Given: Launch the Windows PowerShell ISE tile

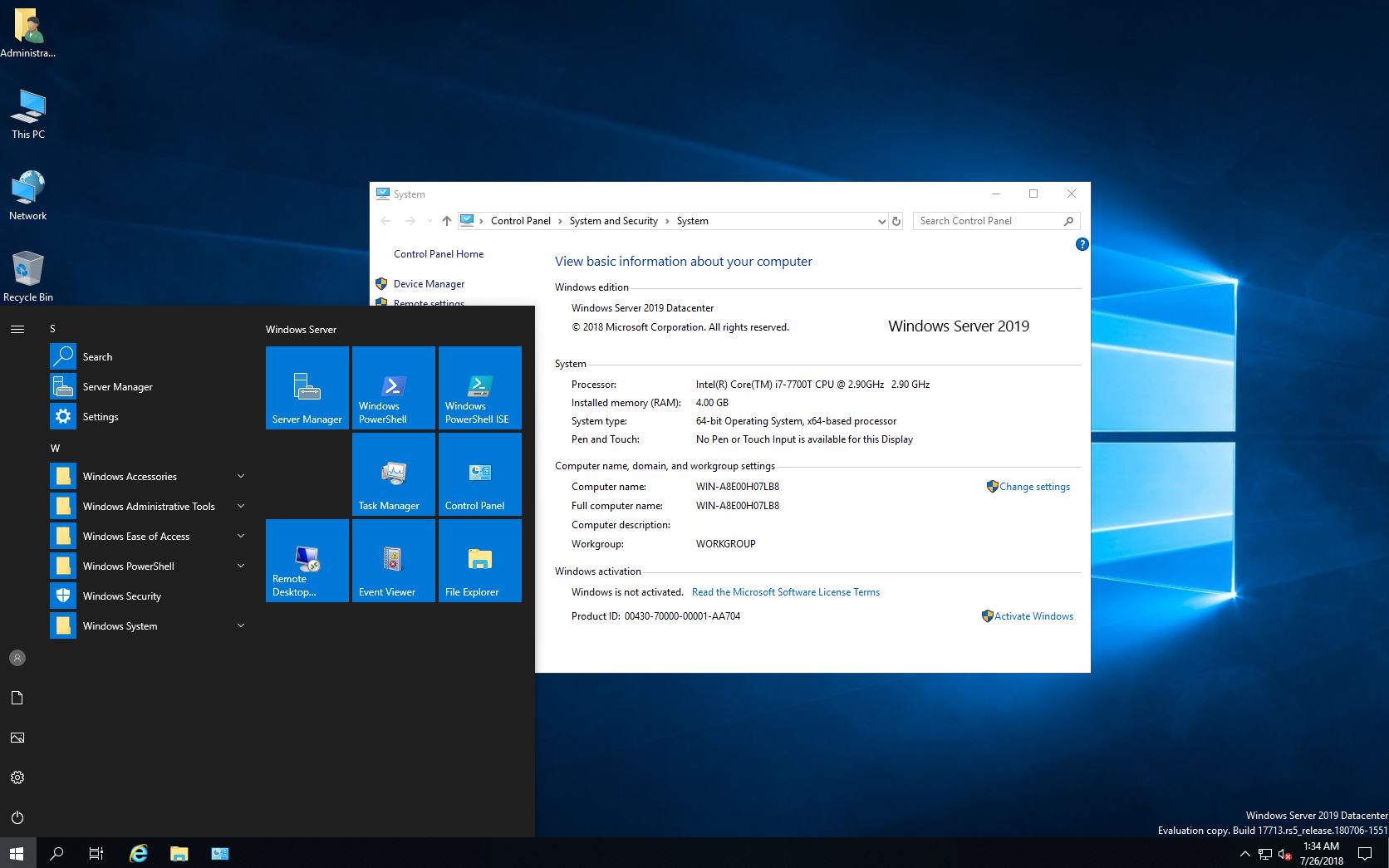Looking at the screenshot, I should [480, 388].
